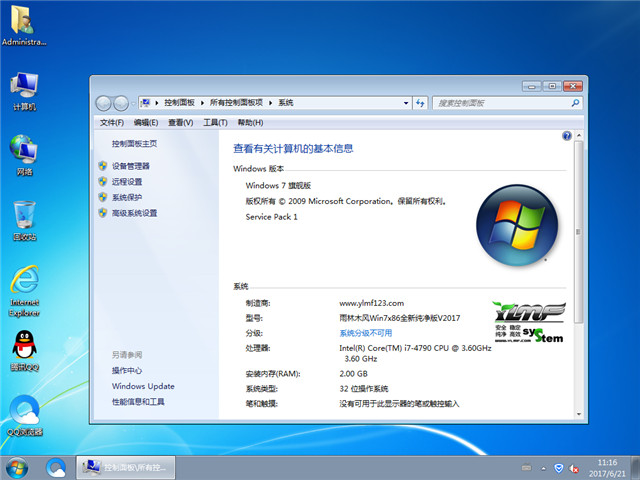The height and width of the screenshot is (480, 640).
Task: Open the 网络 desktop icon
Action: coord(24,155)
